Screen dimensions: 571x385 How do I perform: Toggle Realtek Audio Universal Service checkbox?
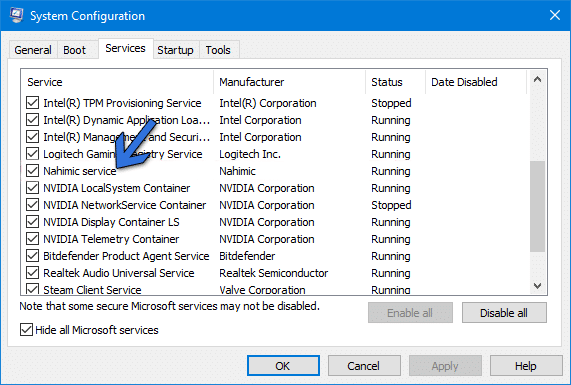(32, 273)
